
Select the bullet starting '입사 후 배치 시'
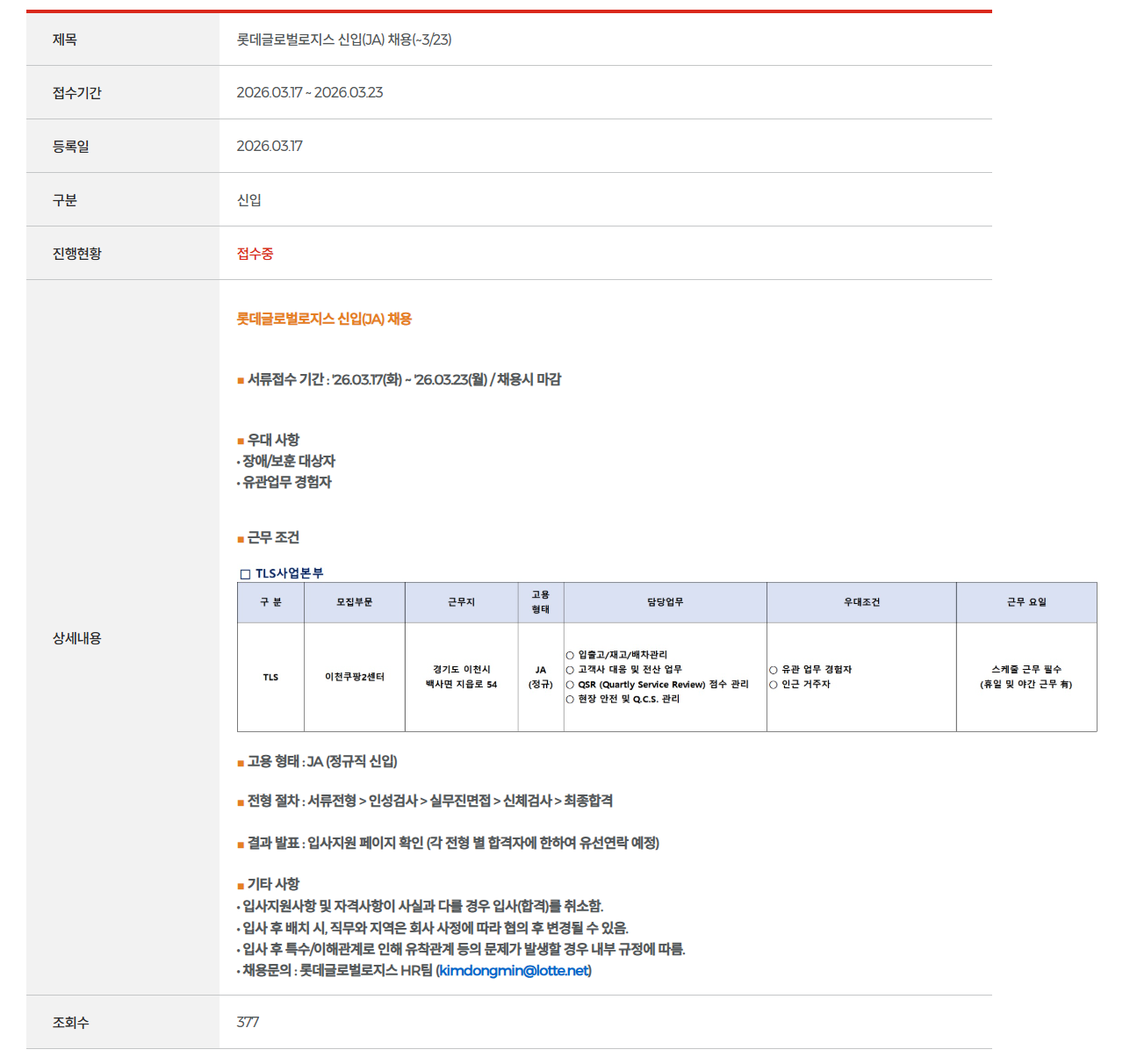433,928
